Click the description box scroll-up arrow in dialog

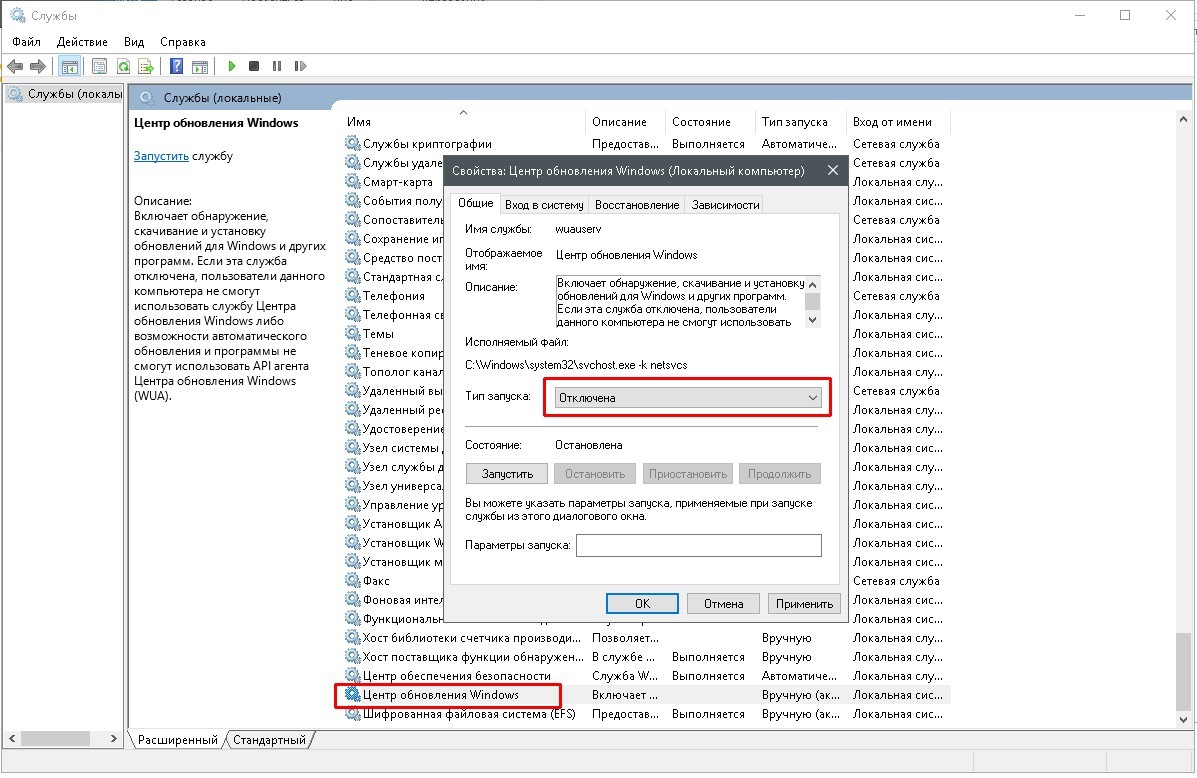tap(813, 284)
